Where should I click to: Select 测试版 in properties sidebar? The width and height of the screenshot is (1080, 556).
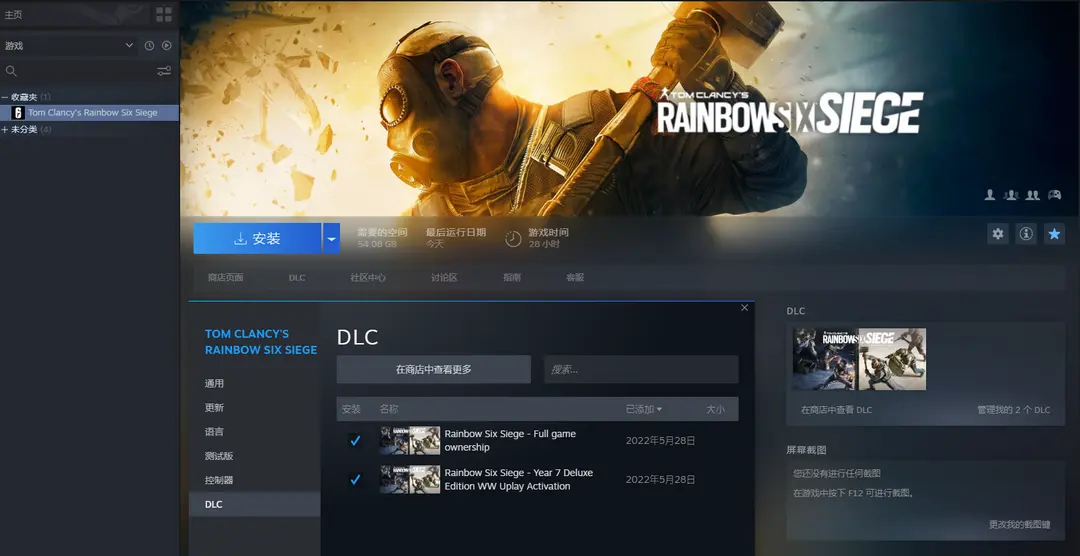pos(254,456)
